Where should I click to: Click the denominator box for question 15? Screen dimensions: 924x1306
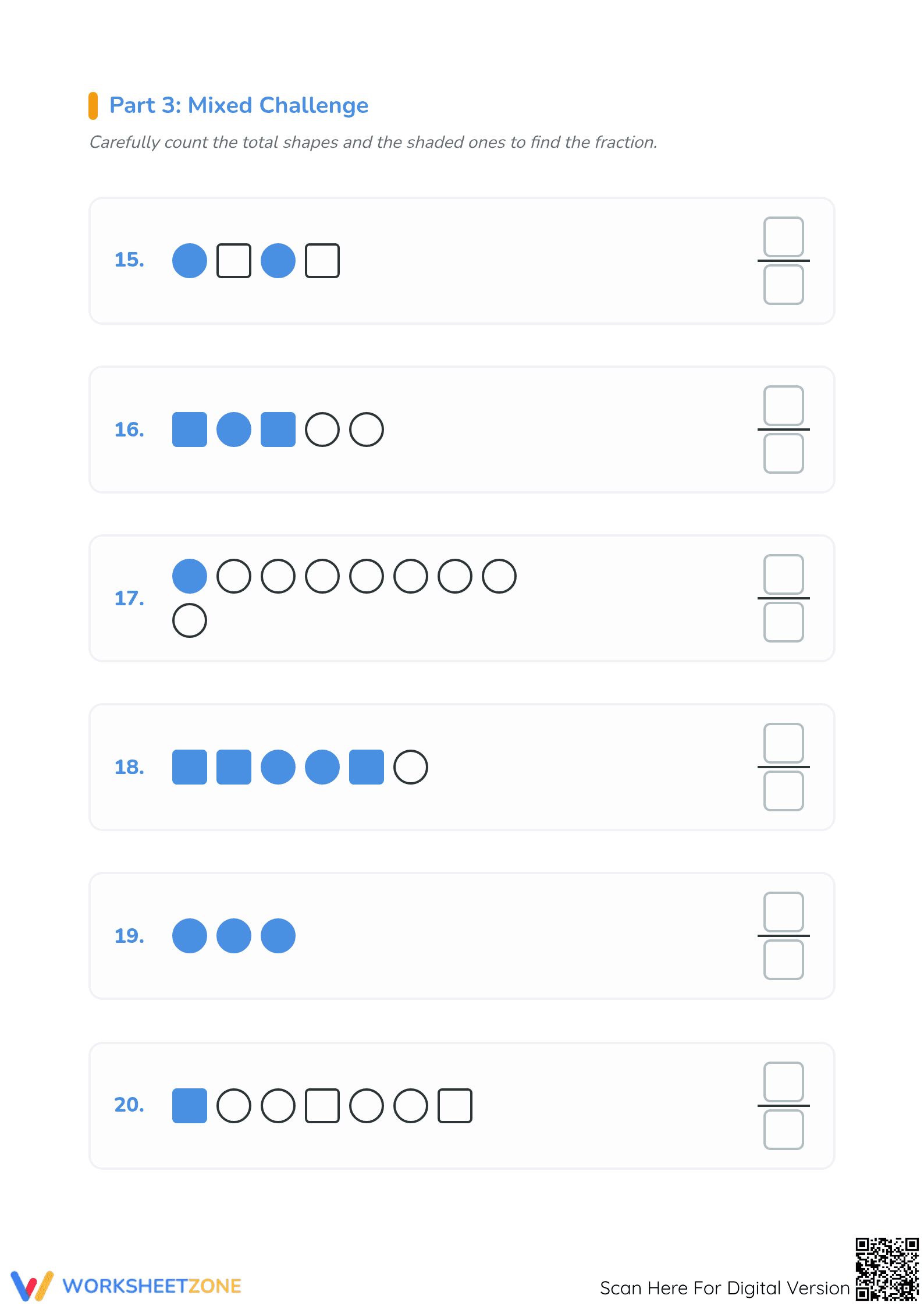783,285
